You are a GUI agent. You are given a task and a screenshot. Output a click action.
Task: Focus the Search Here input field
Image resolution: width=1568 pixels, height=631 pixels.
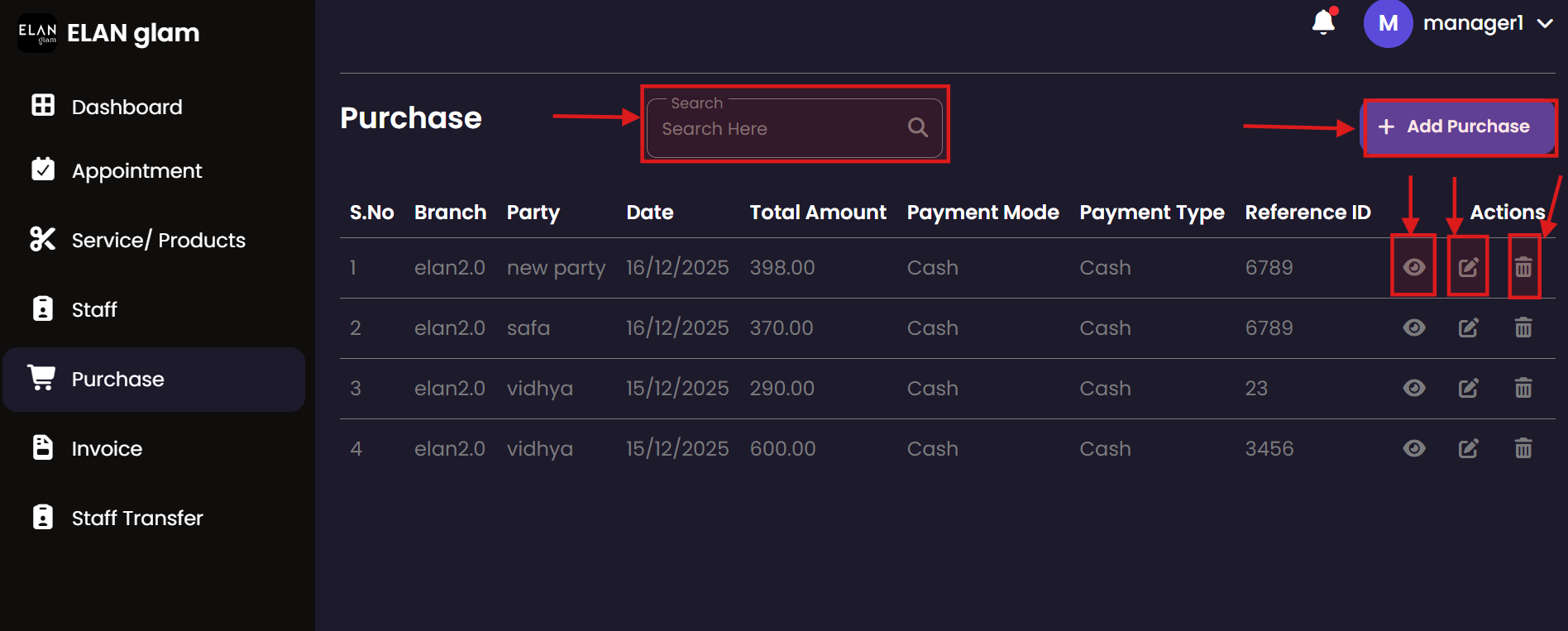777,129
